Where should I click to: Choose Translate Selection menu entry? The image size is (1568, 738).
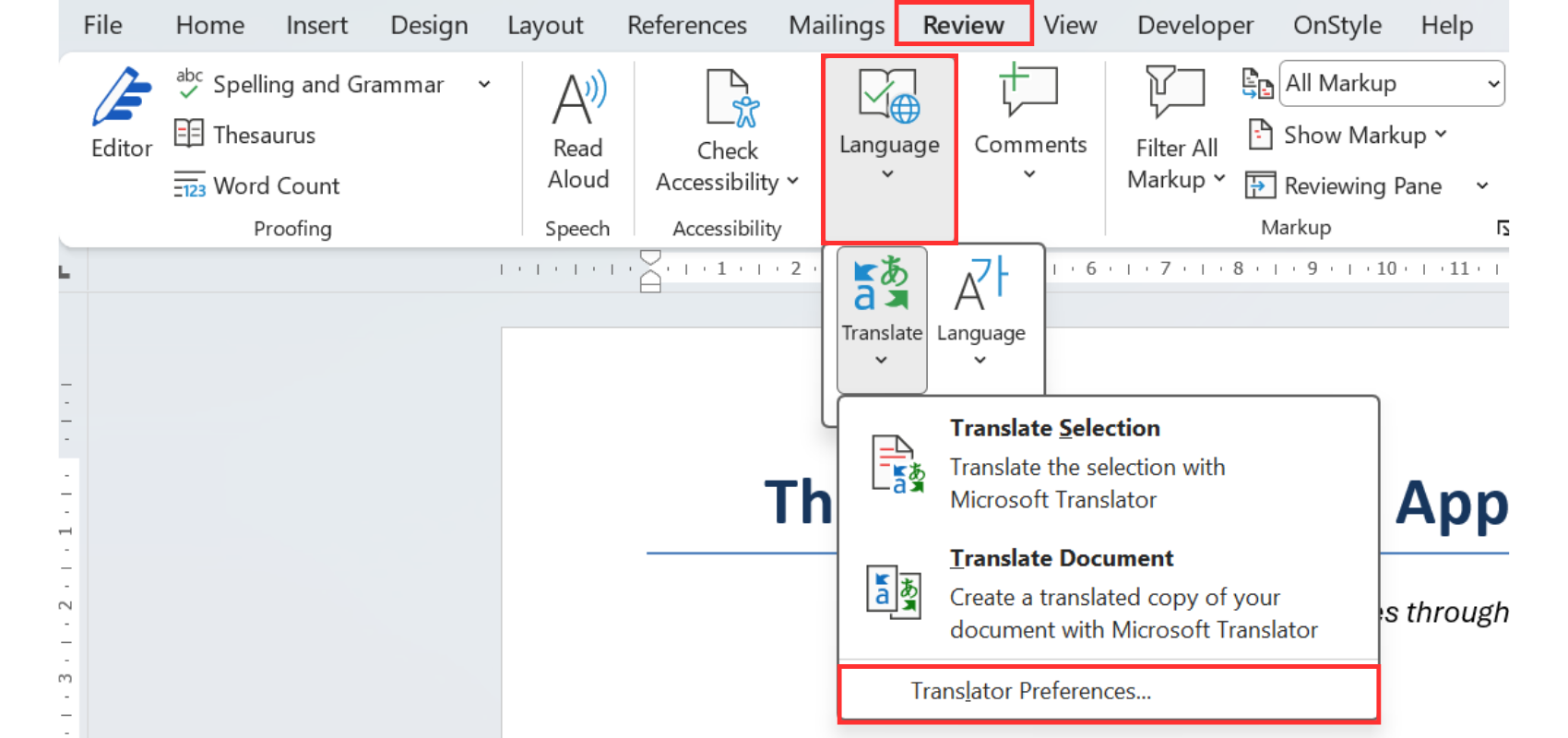[x=1109, y=464]
